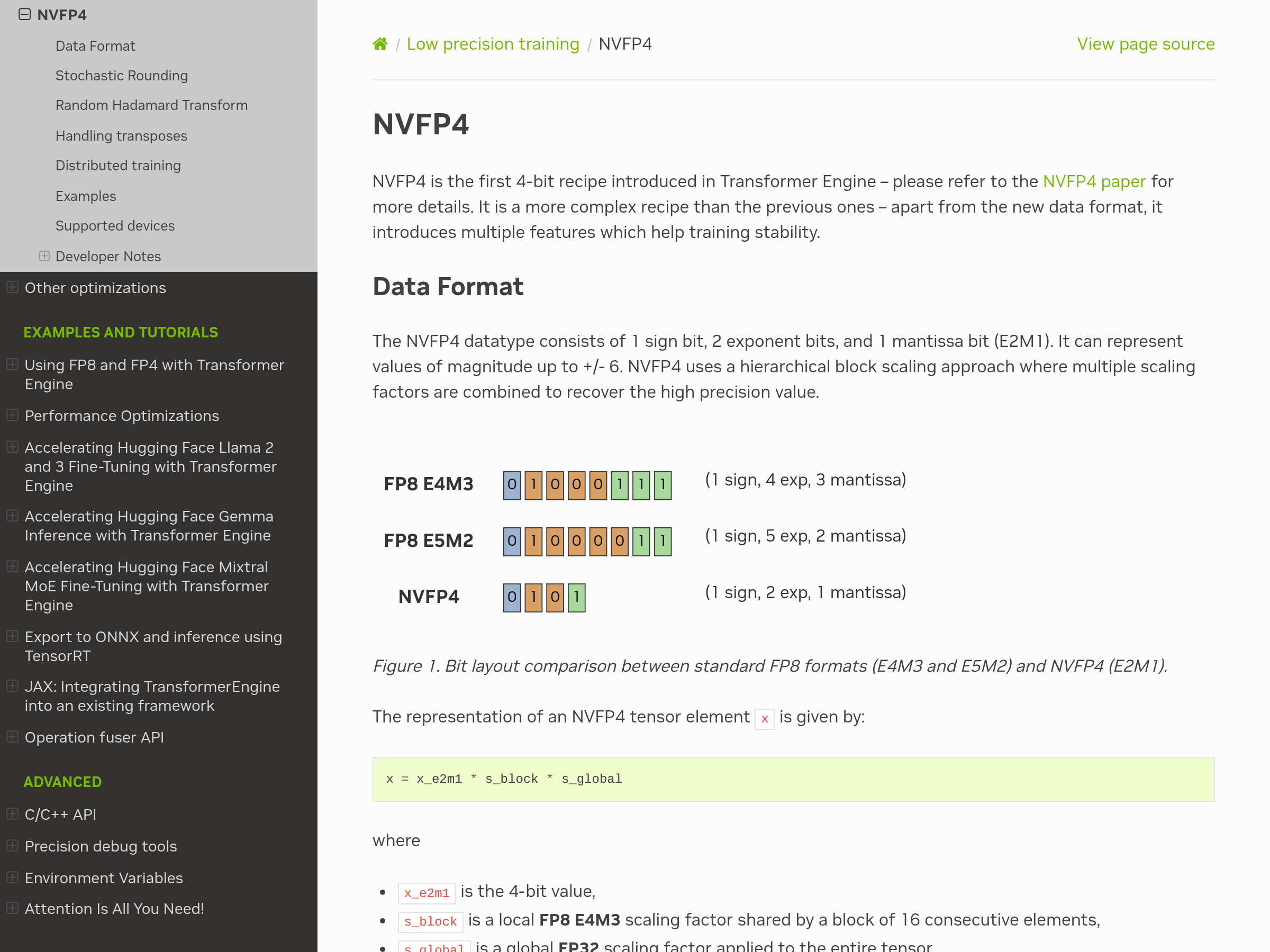Follow the NVFP4 paper link
This screenshot has height=952, width=1270.
(x=1094, y=181)
